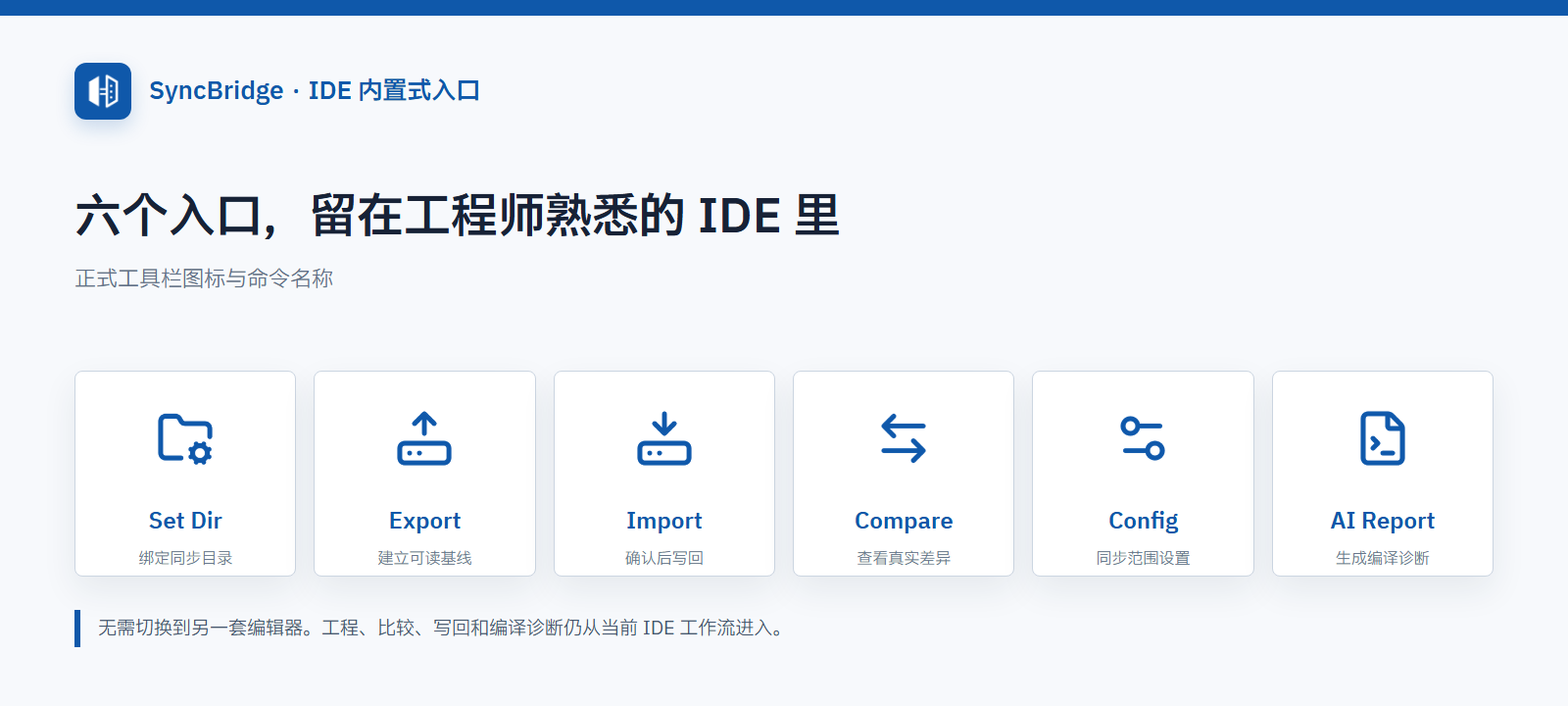Click the "生成编译诊断" caption
The height and width of the screenshot is (706, 1568).
[x=1383, y=558]
